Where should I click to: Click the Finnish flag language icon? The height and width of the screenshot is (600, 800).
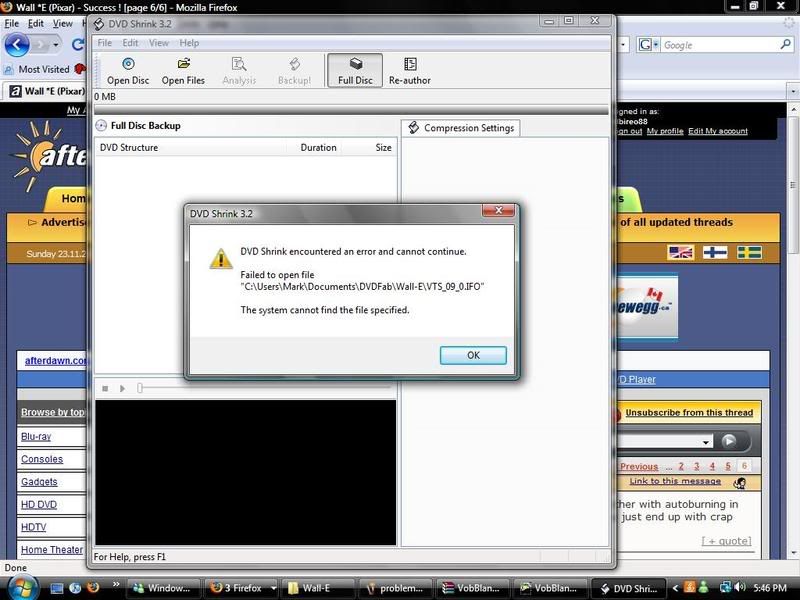coord(715,252)
